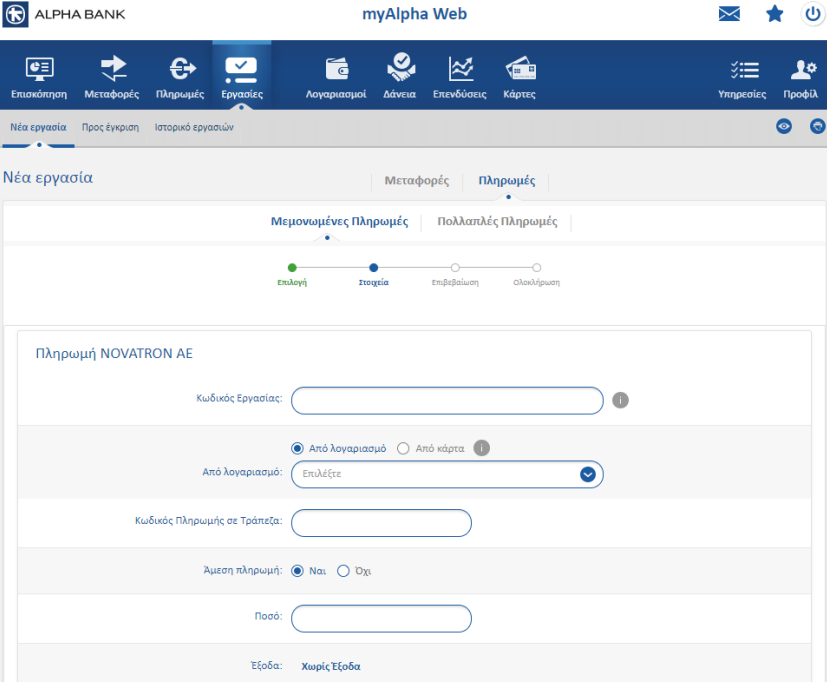The width and height of the screenshot is (827, 683).
Task: Focus the Κωδικός Εργασίας input field
Action: coord(447,400)
